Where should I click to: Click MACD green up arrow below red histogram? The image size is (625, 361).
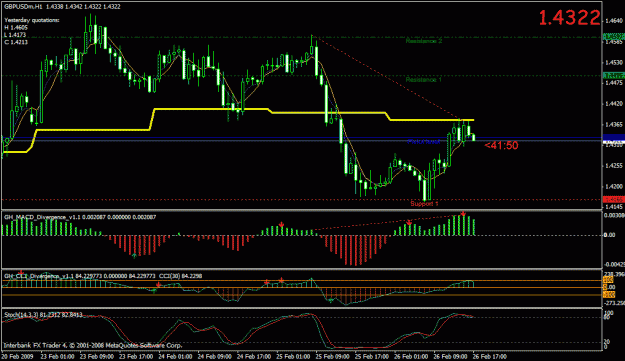[x=134, y=255]
